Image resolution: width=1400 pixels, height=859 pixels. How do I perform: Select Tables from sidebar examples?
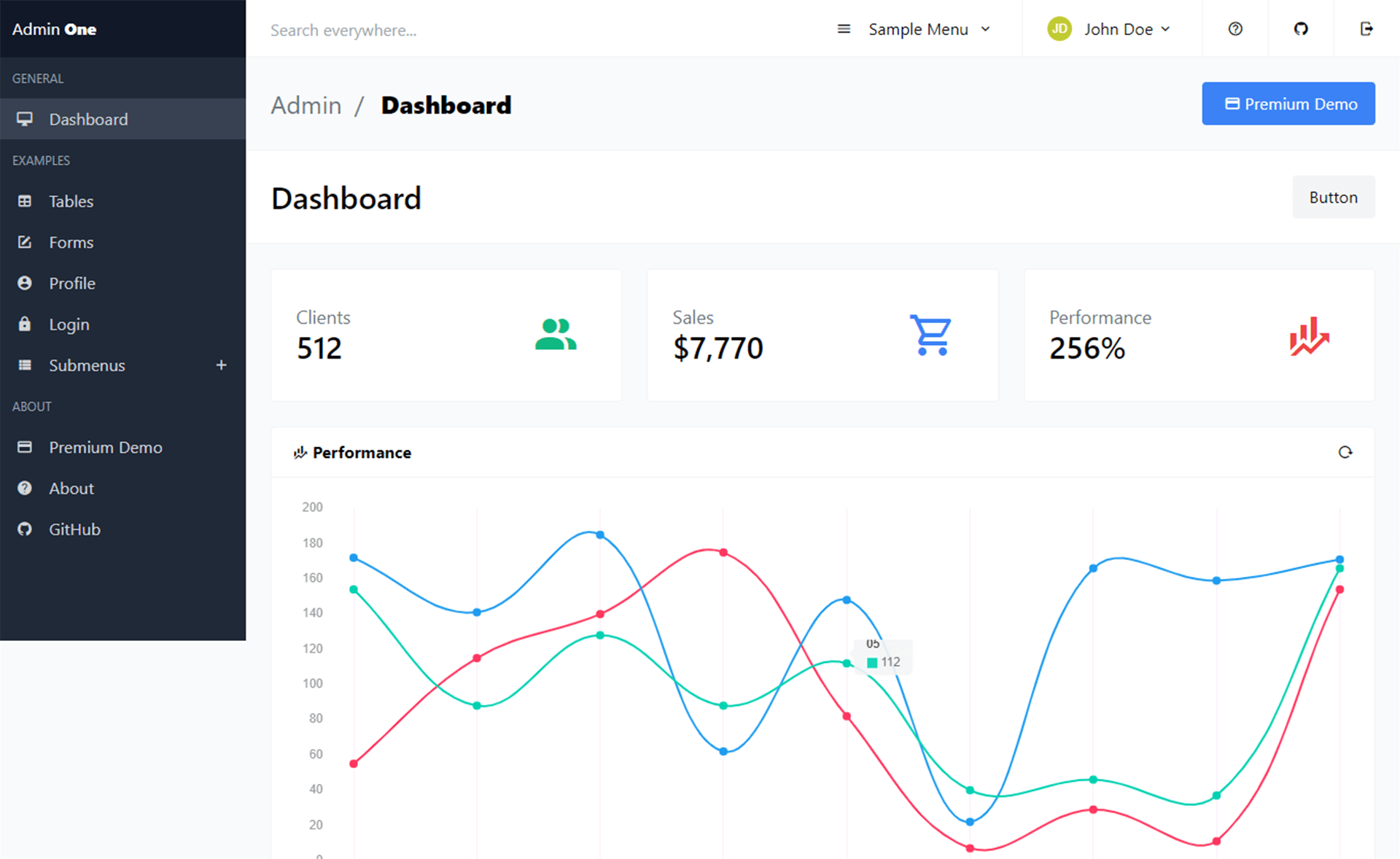point(70,201)
